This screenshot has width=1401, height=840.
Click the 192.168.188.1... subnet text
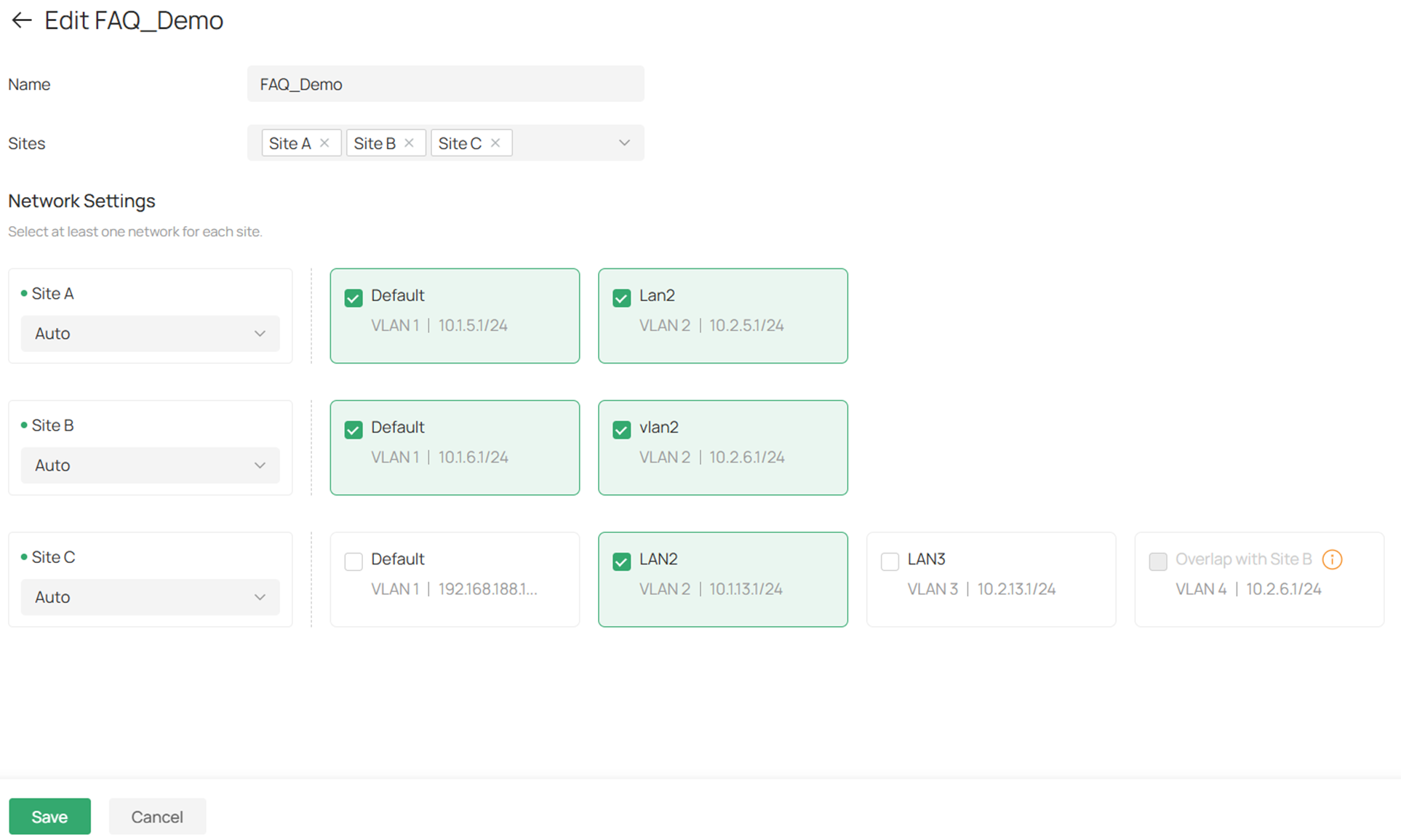pyautogui.click(x=487, y=589)
